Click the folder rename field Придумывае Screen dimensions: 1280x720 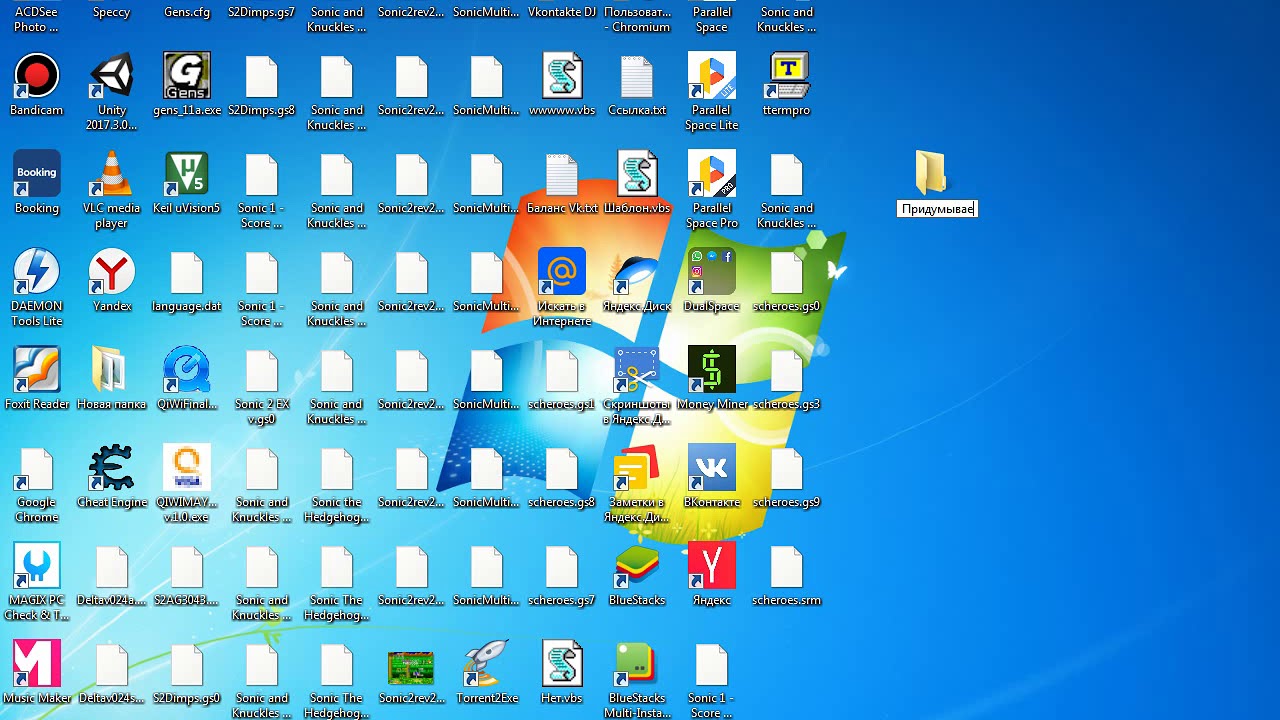(x=937, y=209)
